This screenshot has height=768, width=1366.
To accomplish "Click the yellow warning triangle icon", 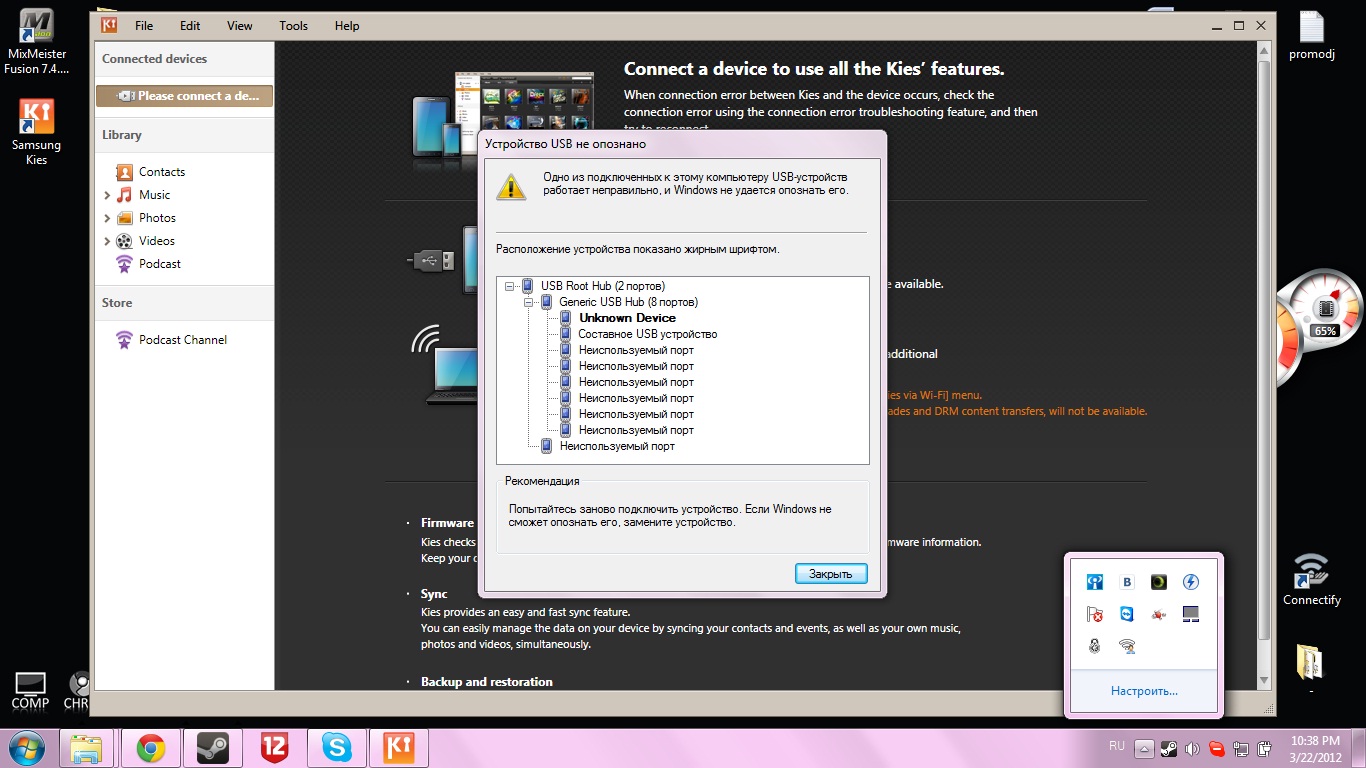I will [511, 186].
